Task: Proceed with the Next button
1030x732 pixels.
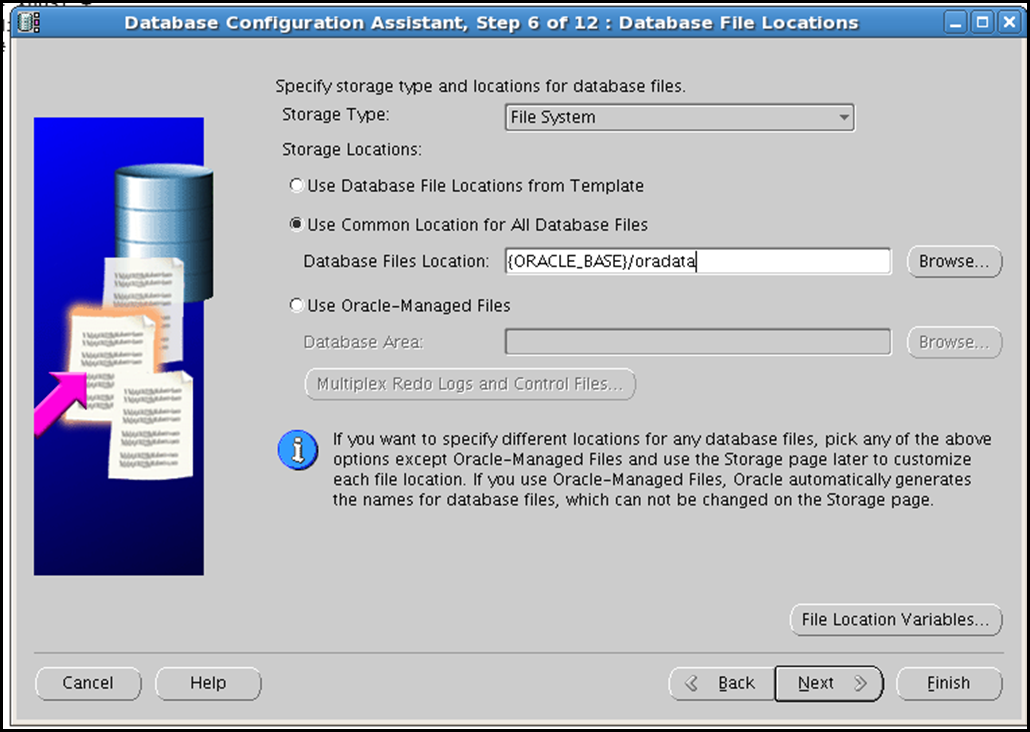Action: [829, 683]
